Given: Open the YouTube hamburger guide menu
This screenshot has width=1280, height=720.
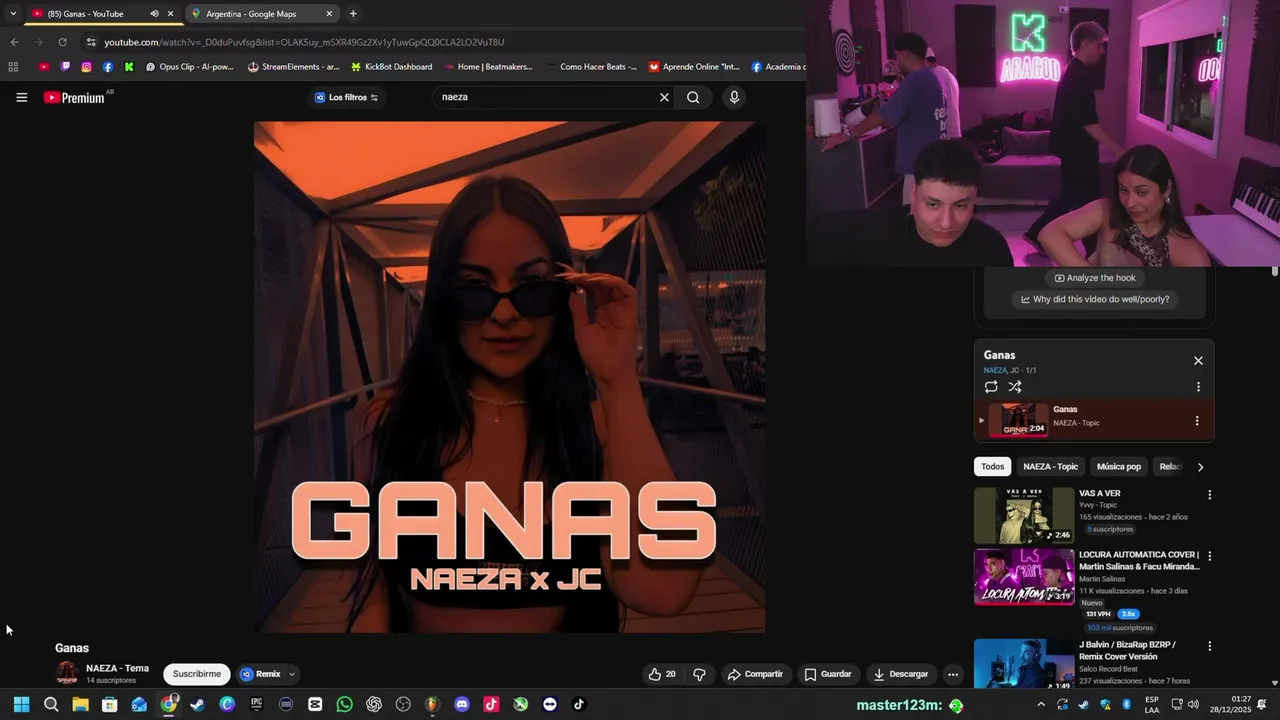Looking at the screenshot, I should point(21,97).
